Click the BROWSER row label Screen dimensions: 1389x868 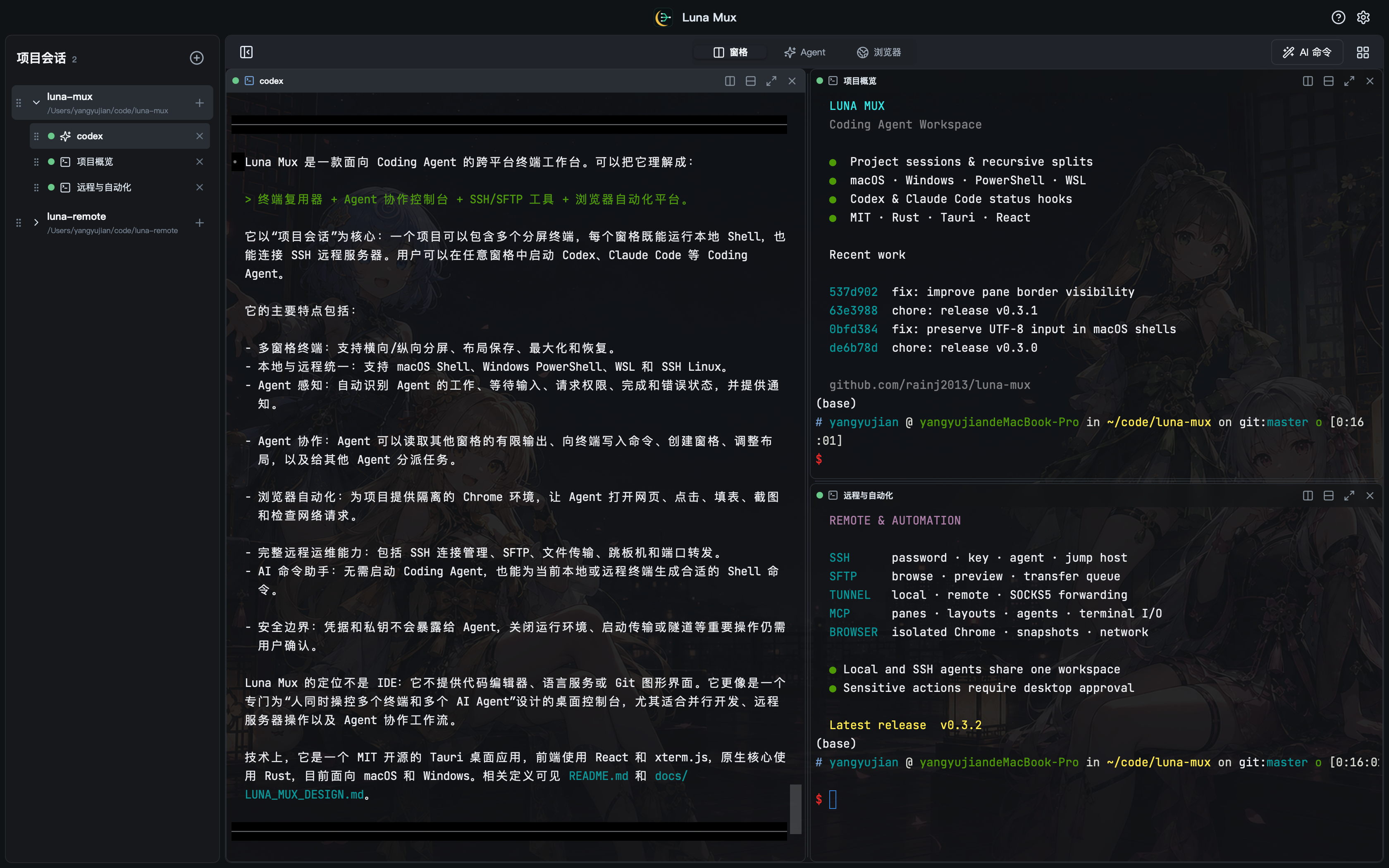[x=853, y=632]
